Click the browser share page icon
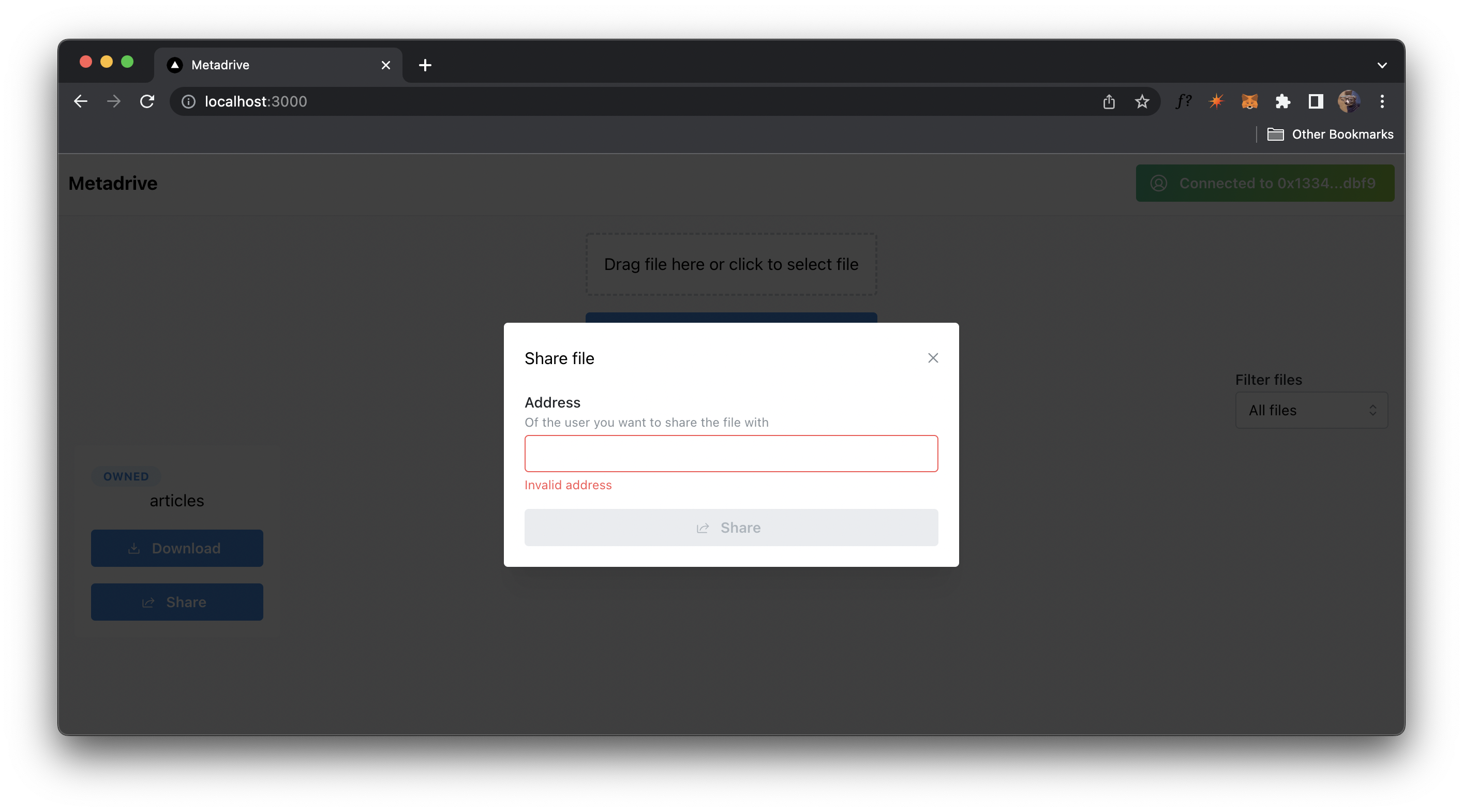Image resolution: width=1463 pixels, height=812 pixels. coord(1109,102)
